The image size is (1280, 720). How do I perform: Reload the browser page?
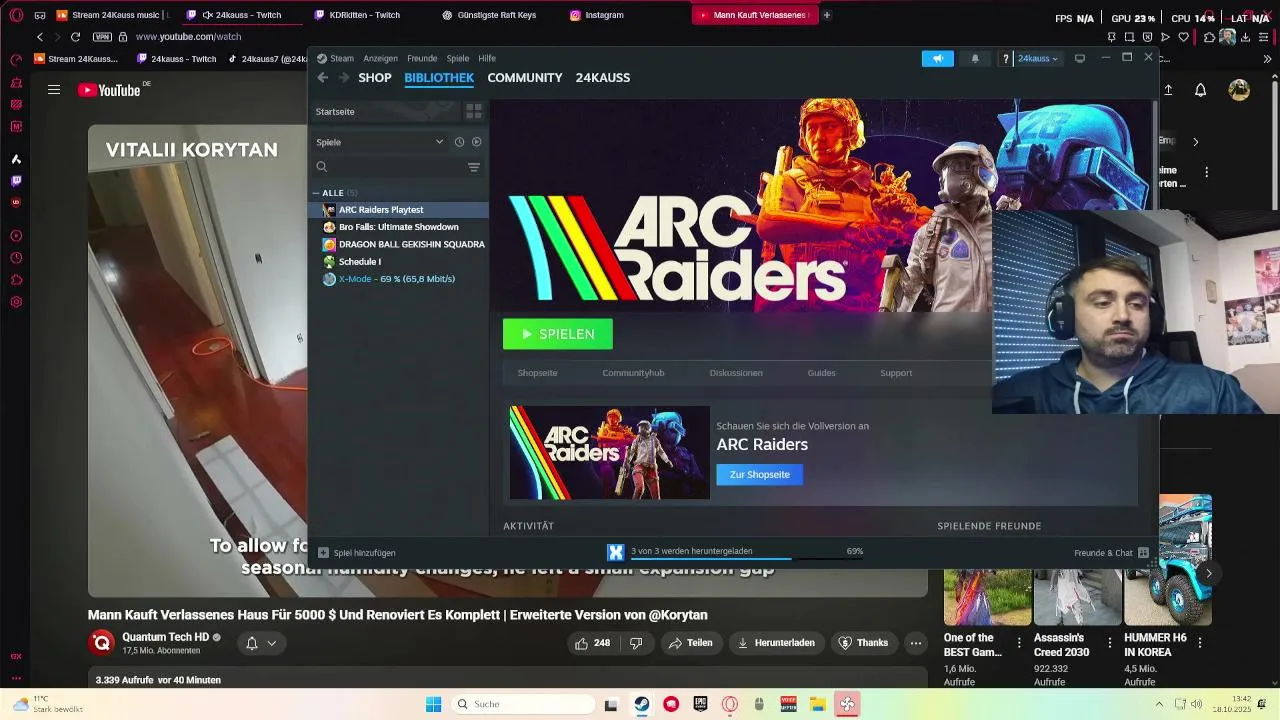[x=75, y=36]
